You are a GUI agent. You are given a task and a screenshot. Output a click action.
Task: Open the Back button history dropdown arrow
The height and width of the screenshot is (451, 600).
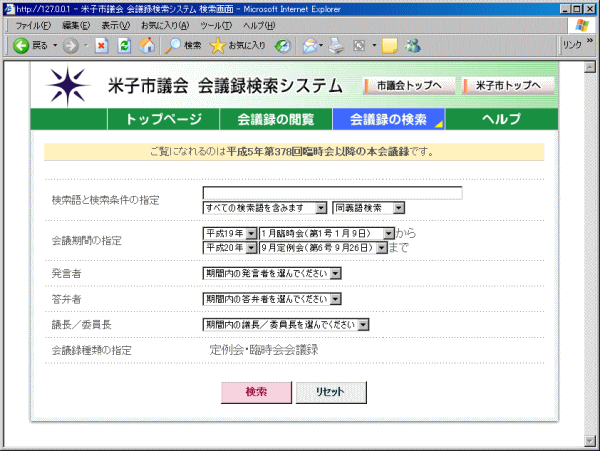55,46
